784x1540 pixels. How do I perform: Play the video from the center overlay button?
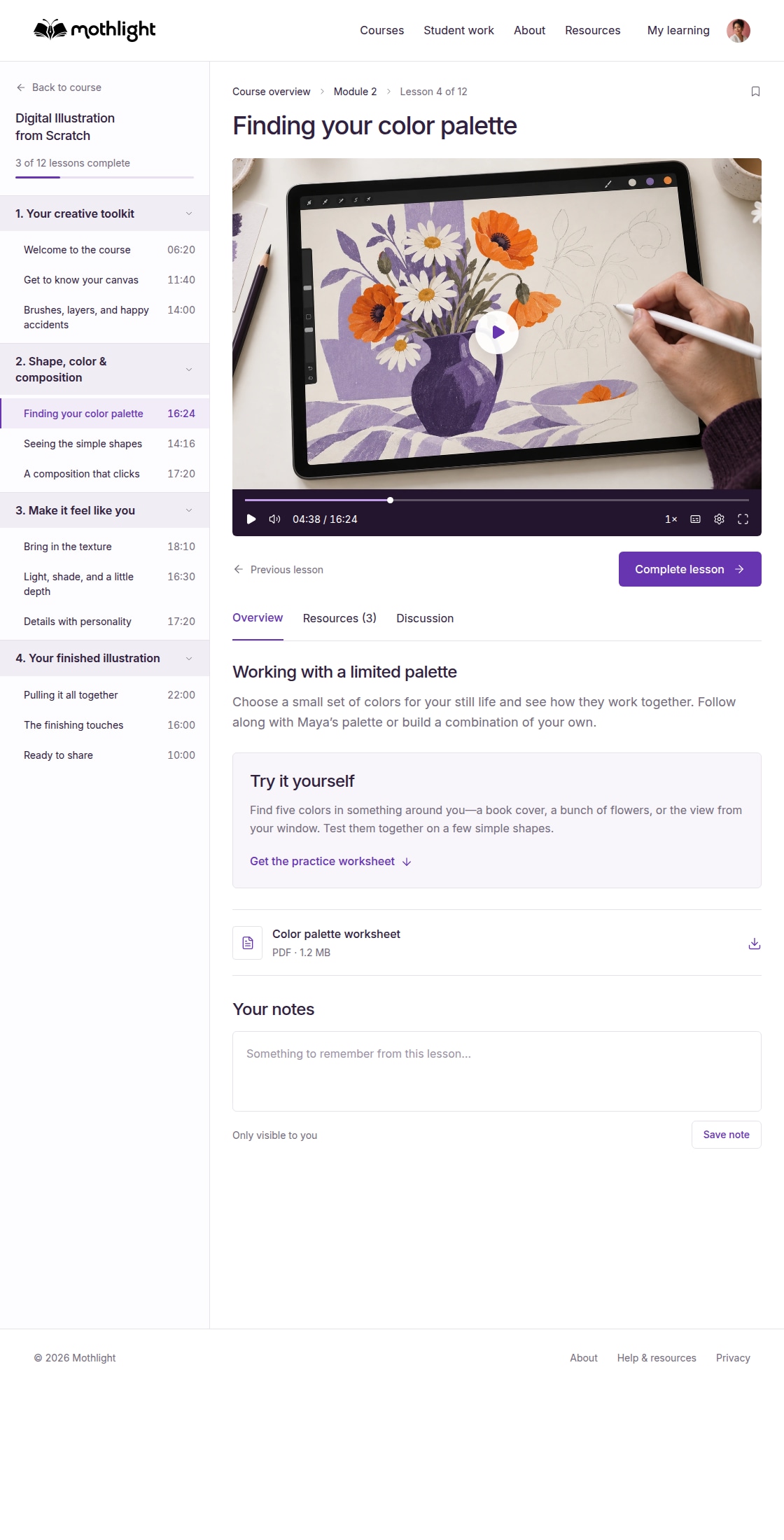[497, 332]
